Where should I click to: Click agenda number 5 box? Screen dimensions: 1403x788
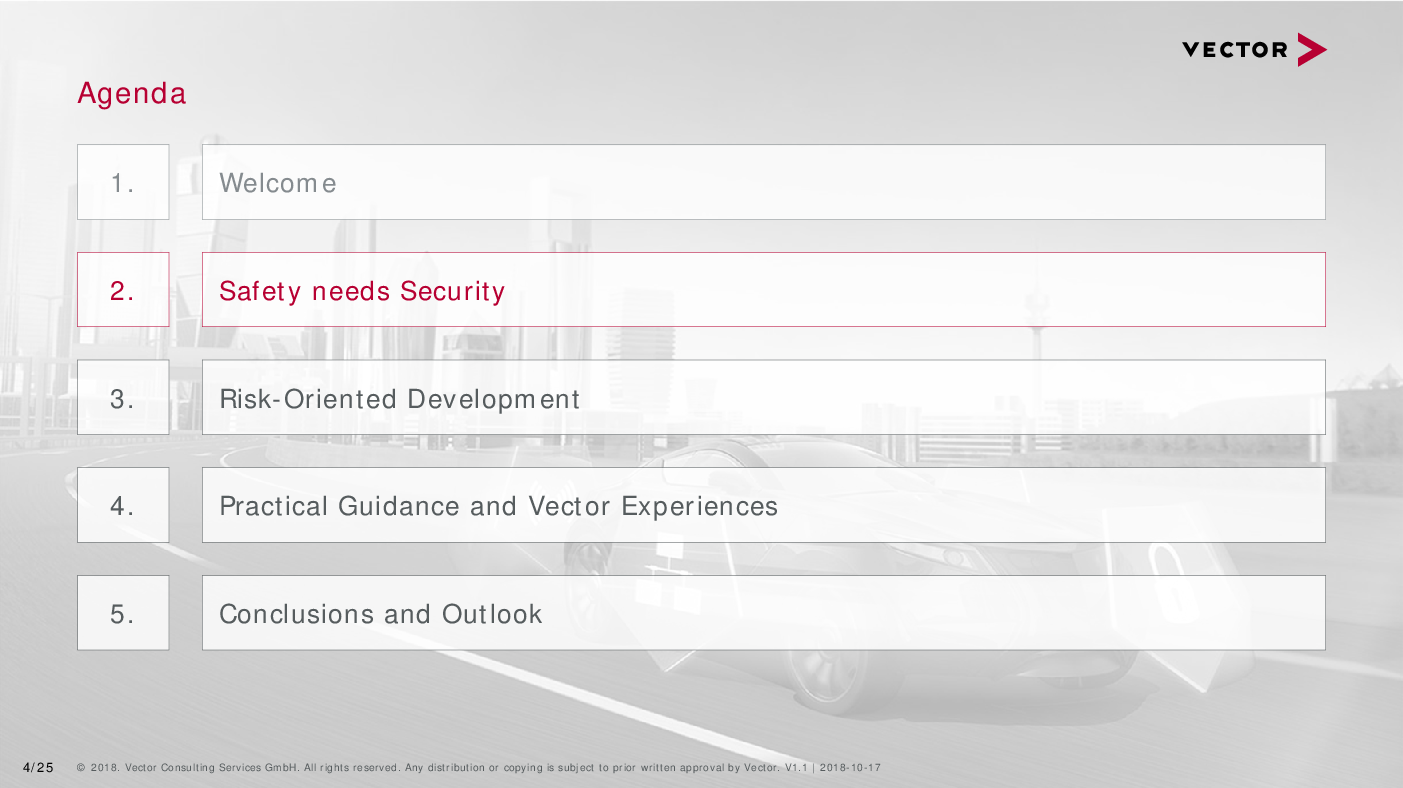[123, 613]
